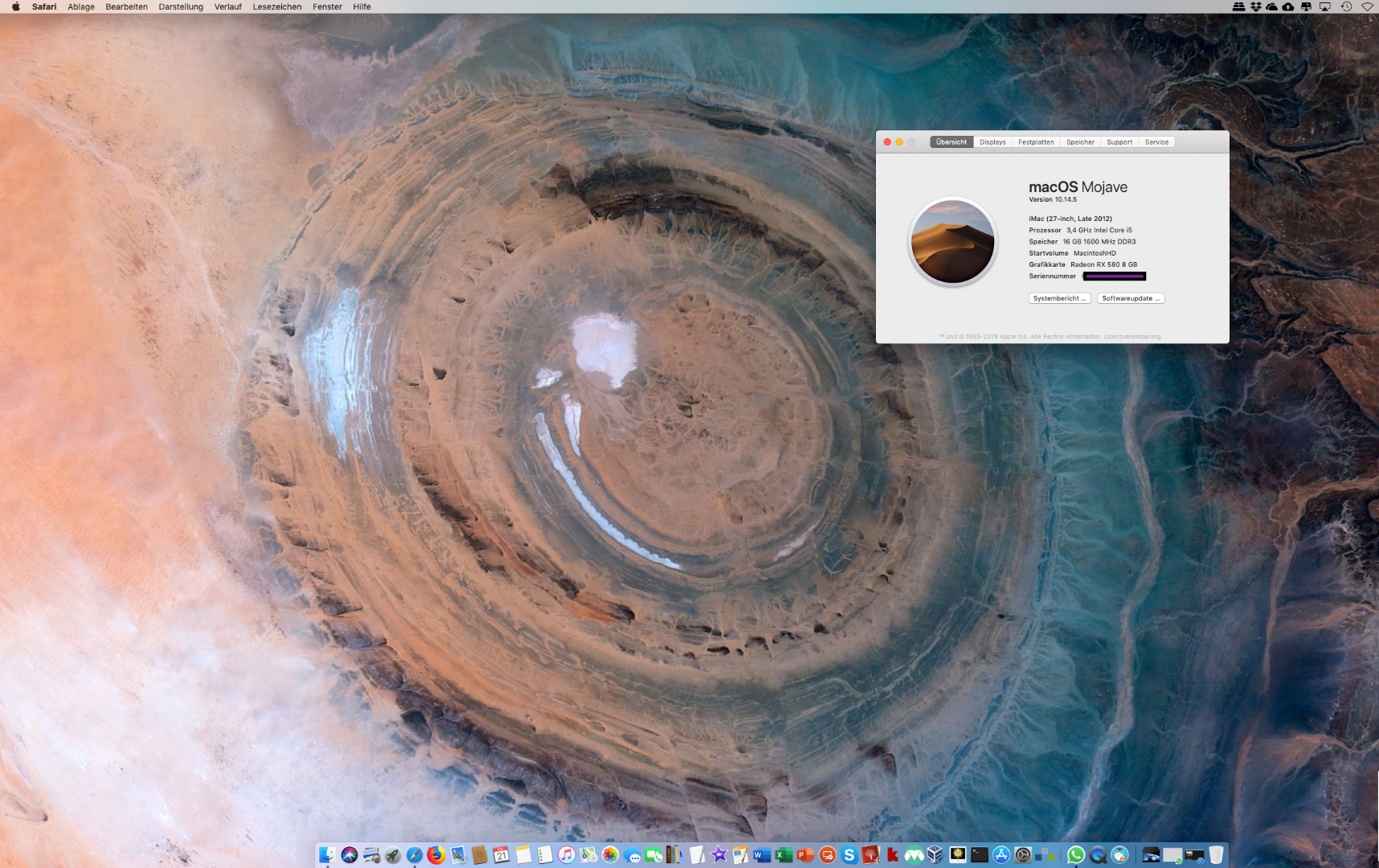The height and width of the screenshot is (868, 1379).
Task: Open iTunes from the dock
Action: coord(567,855)
